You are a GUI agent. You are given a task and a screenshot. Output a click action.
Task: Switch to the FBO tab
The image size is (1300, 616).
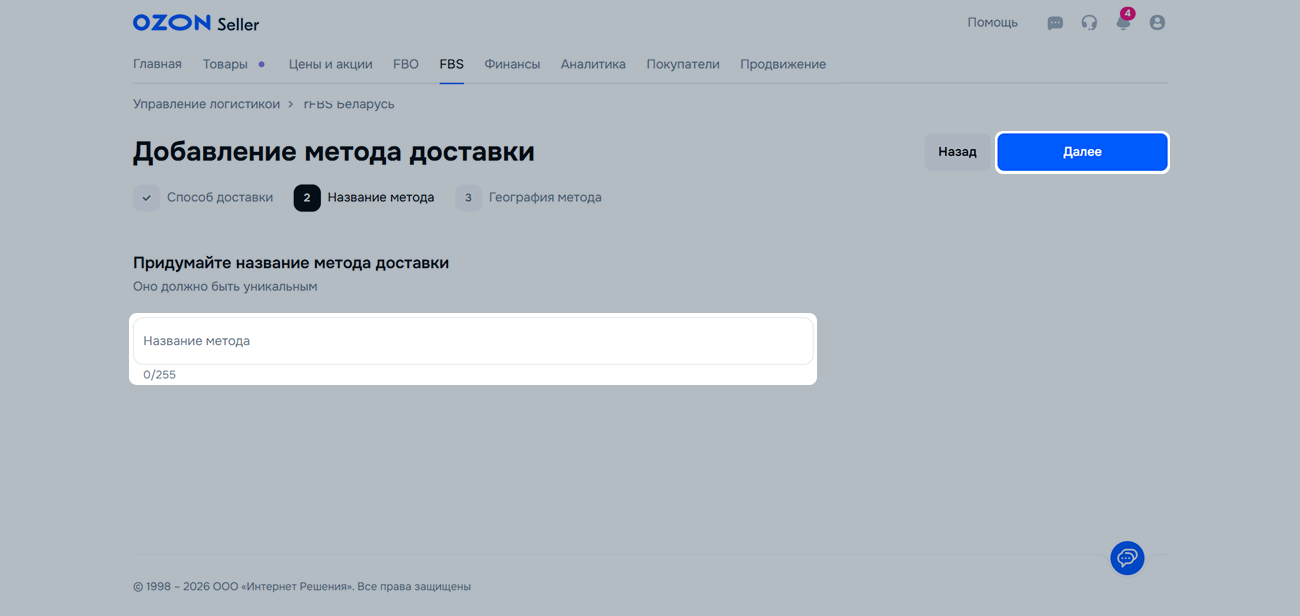tap(405, 64)
